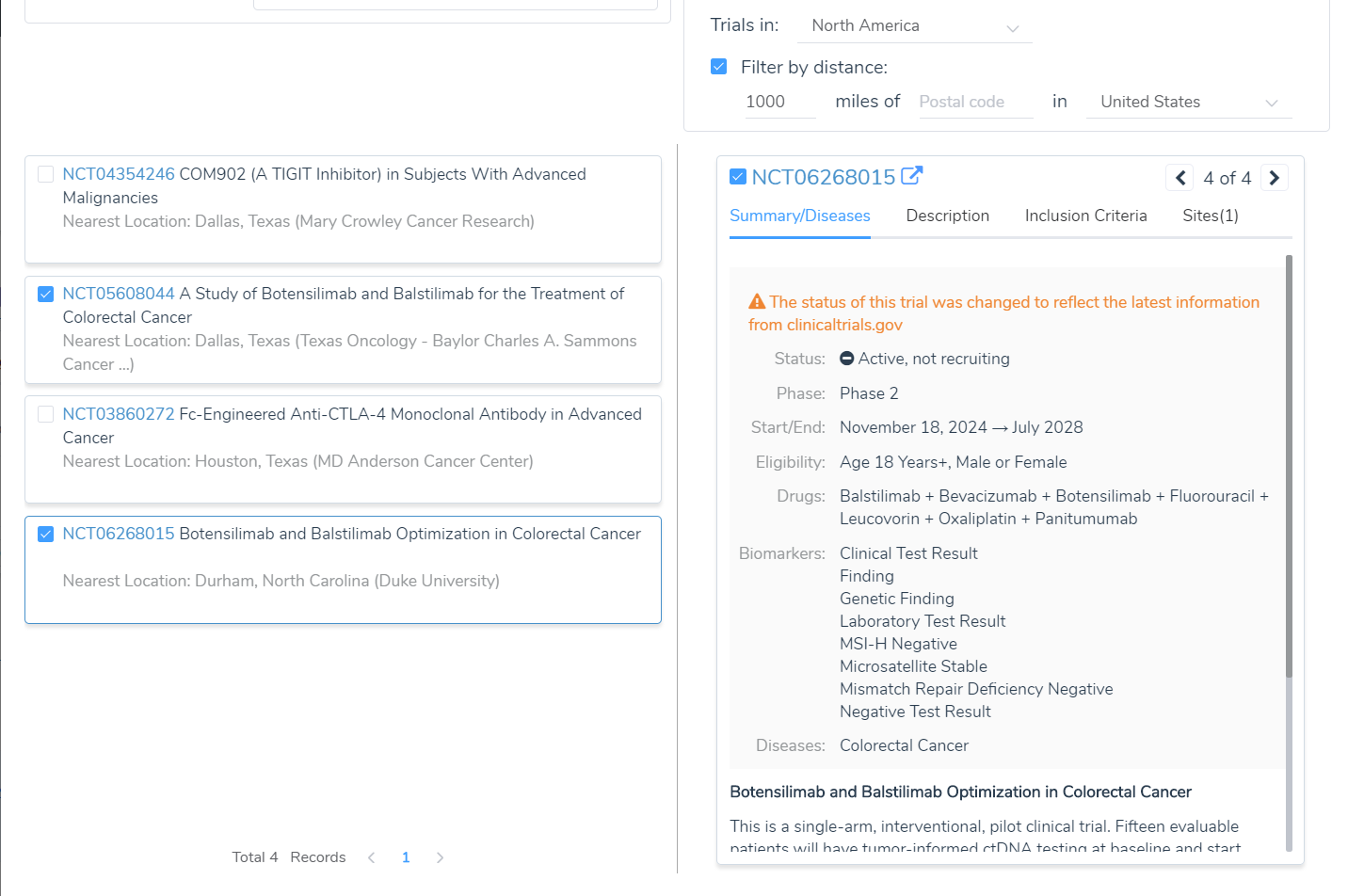Uncheck NCT06268015 checkbox in detail panel header

coord(738,177)
